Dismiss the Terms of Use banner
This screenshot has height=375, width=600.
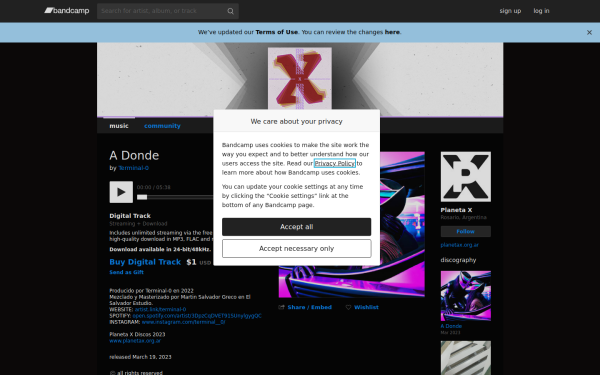click(x=589, y=33)
